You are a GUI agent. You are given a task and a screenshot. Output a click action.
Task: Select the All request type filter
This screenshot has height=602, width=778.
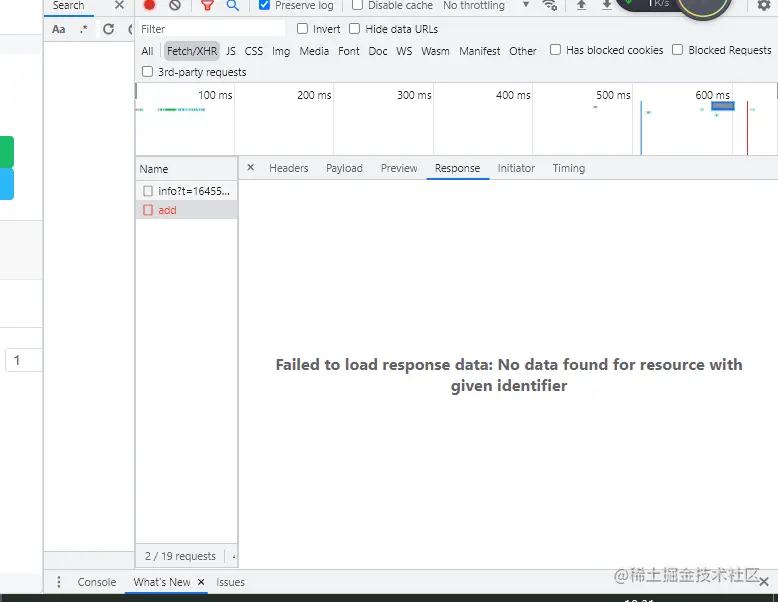(147, 51)
